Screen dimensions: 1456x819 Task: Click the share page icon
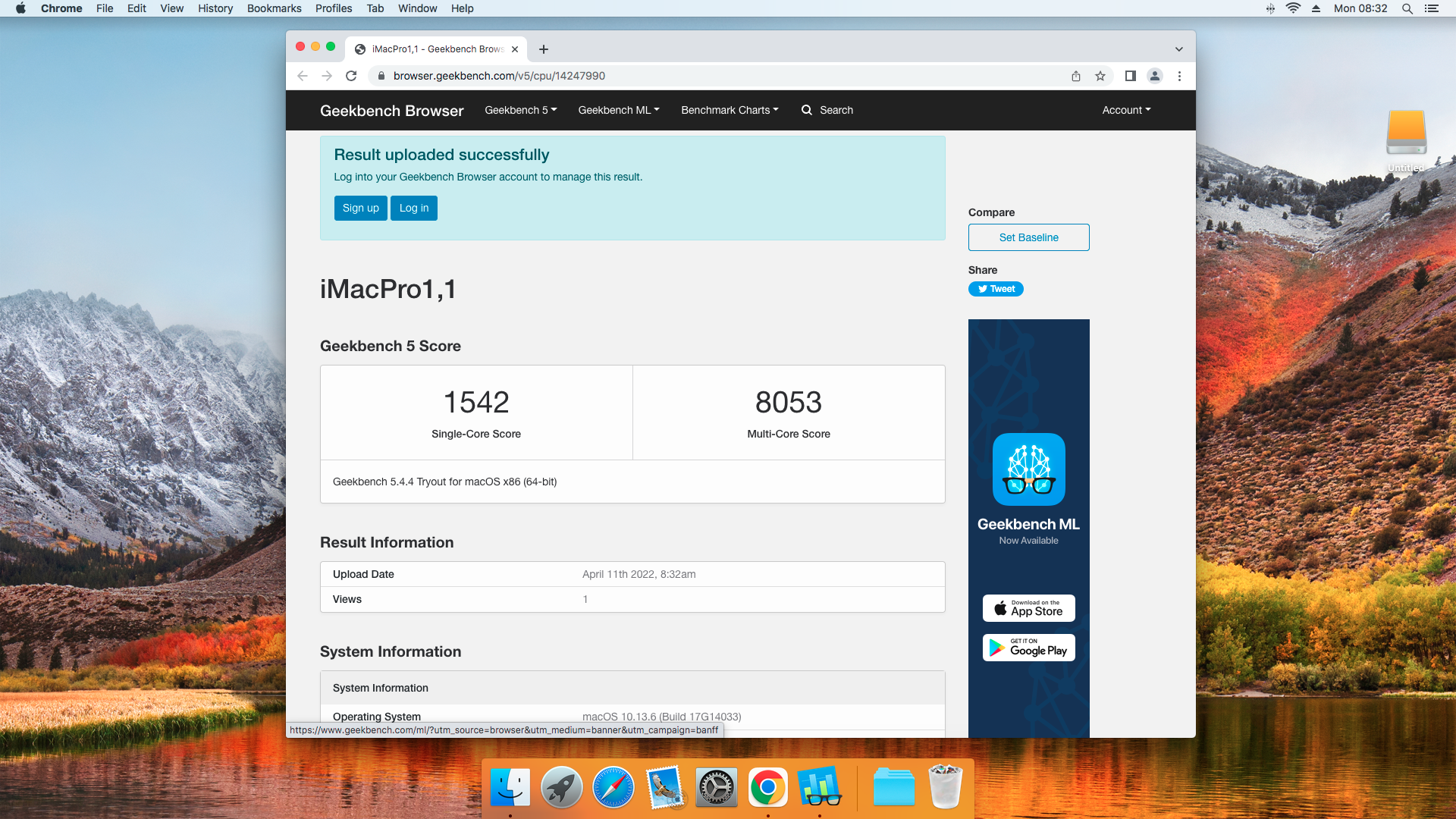coord(1075,76)
